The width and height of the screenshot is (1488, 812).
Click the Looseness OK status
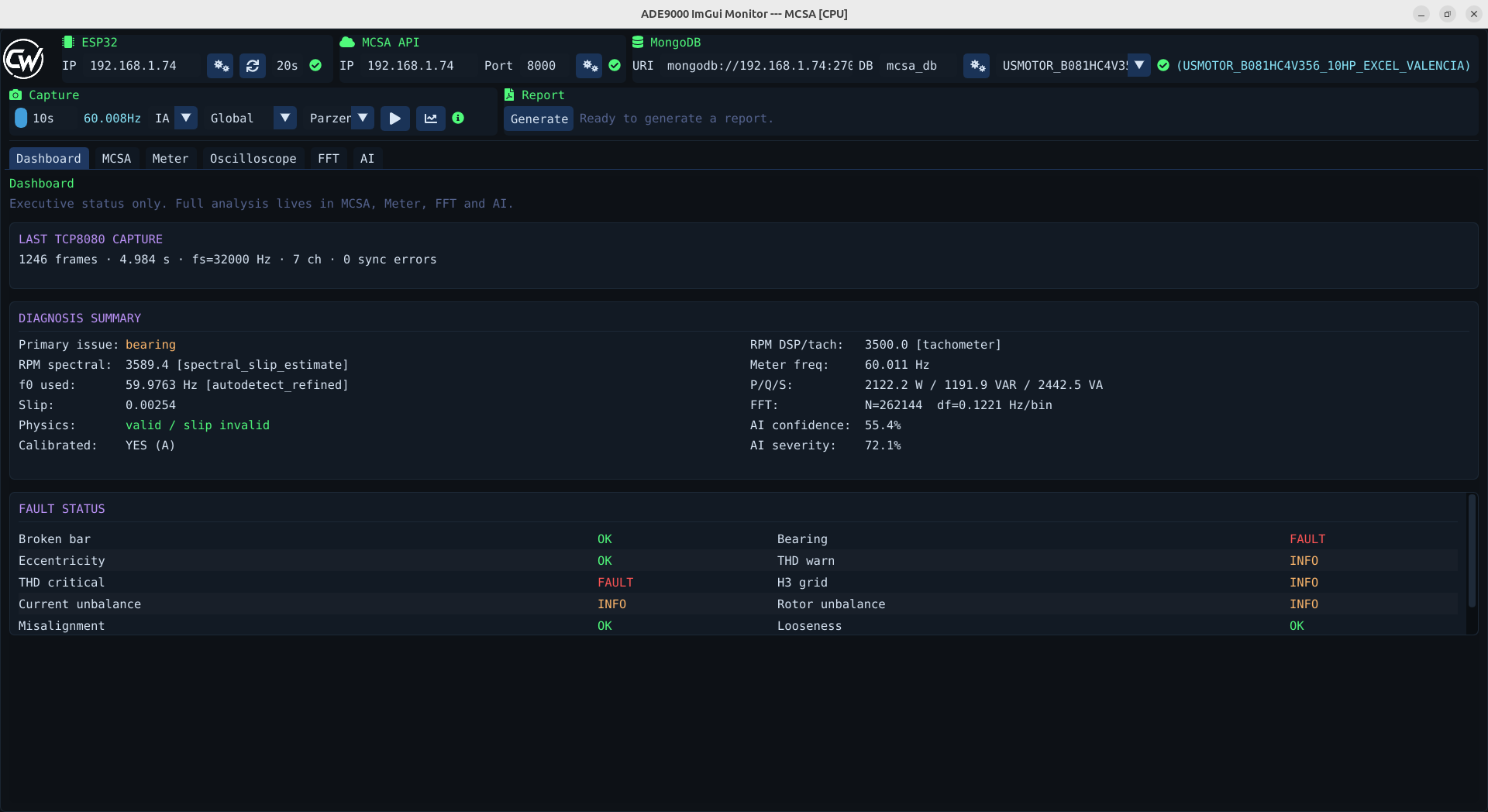pyautogui.click(x=1297, y=626)
